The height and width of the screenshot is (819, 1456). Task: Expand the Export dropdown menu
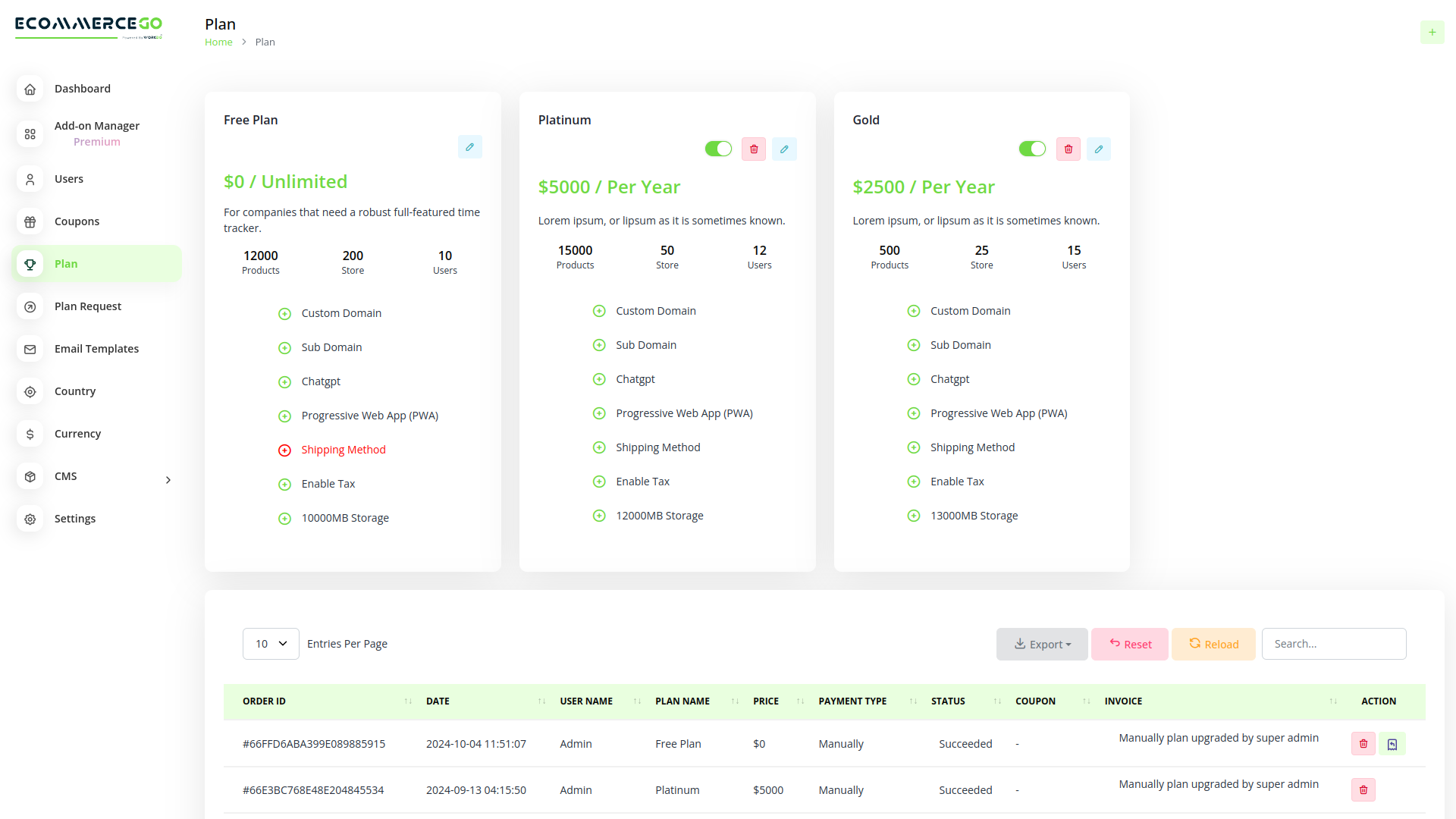click(1042, 643)
